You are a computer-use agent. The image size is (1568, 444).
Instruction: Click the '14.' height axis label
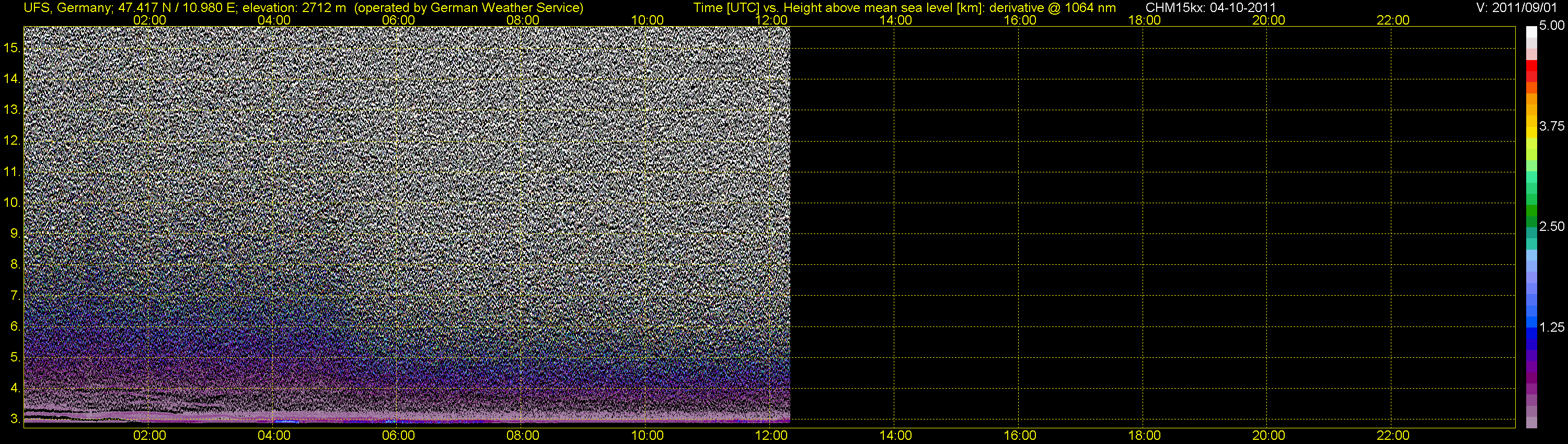pos(12,78)
